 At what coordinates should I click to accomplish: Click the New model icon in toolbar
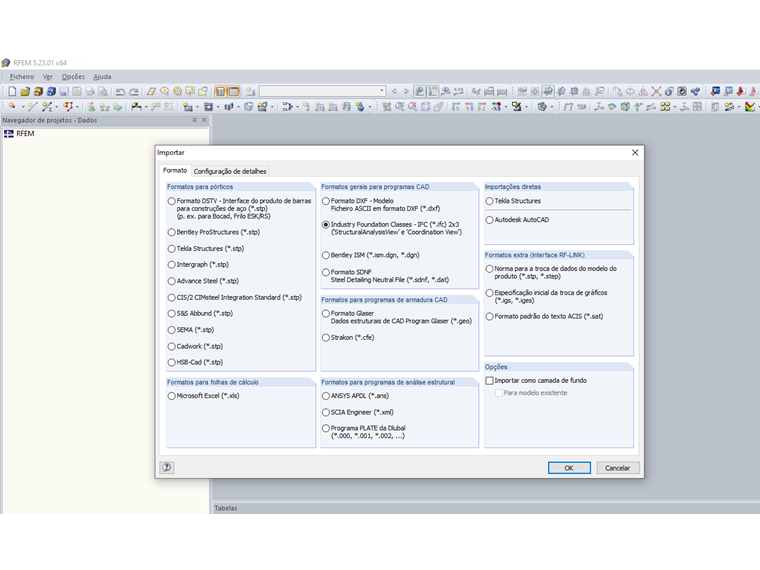(12, 92)
